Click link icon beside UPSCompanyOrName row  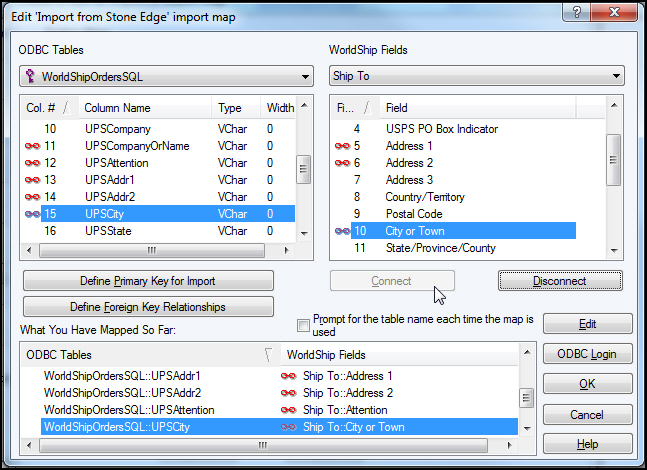(32, 146)
